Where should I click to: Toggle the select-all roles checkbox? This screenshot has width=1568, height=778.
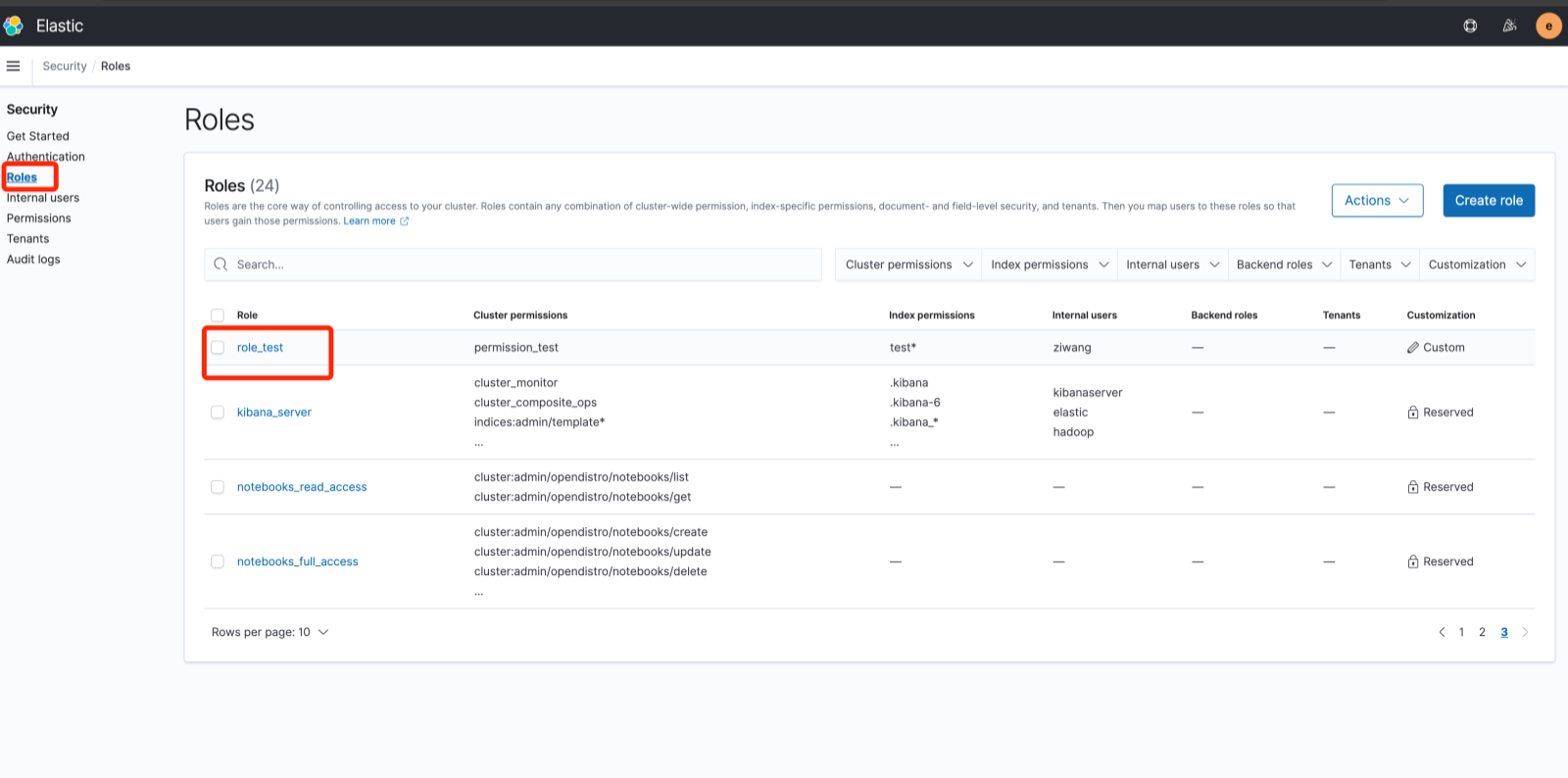click(218, 316)
